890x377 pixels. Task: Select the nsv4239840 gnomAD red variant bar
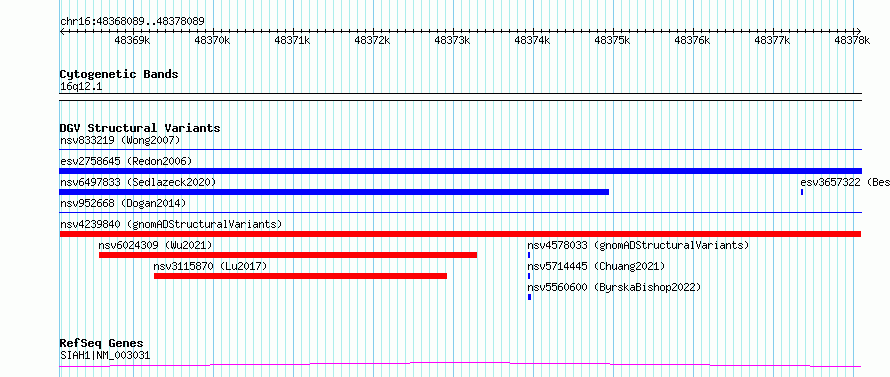pyautogui.click(x=460, y=234)
